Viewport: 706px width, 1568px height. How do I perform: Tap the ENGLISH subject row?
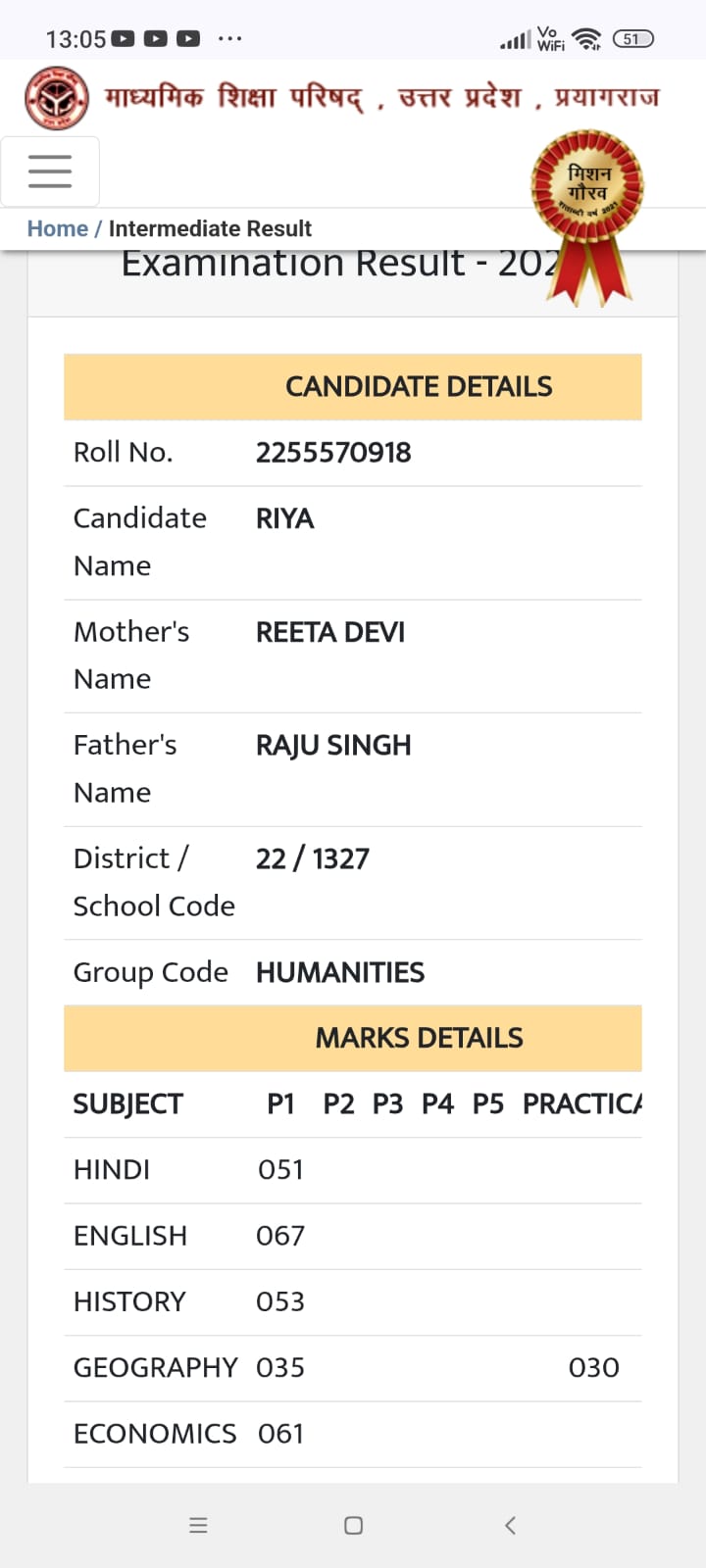pos(353,1237)
